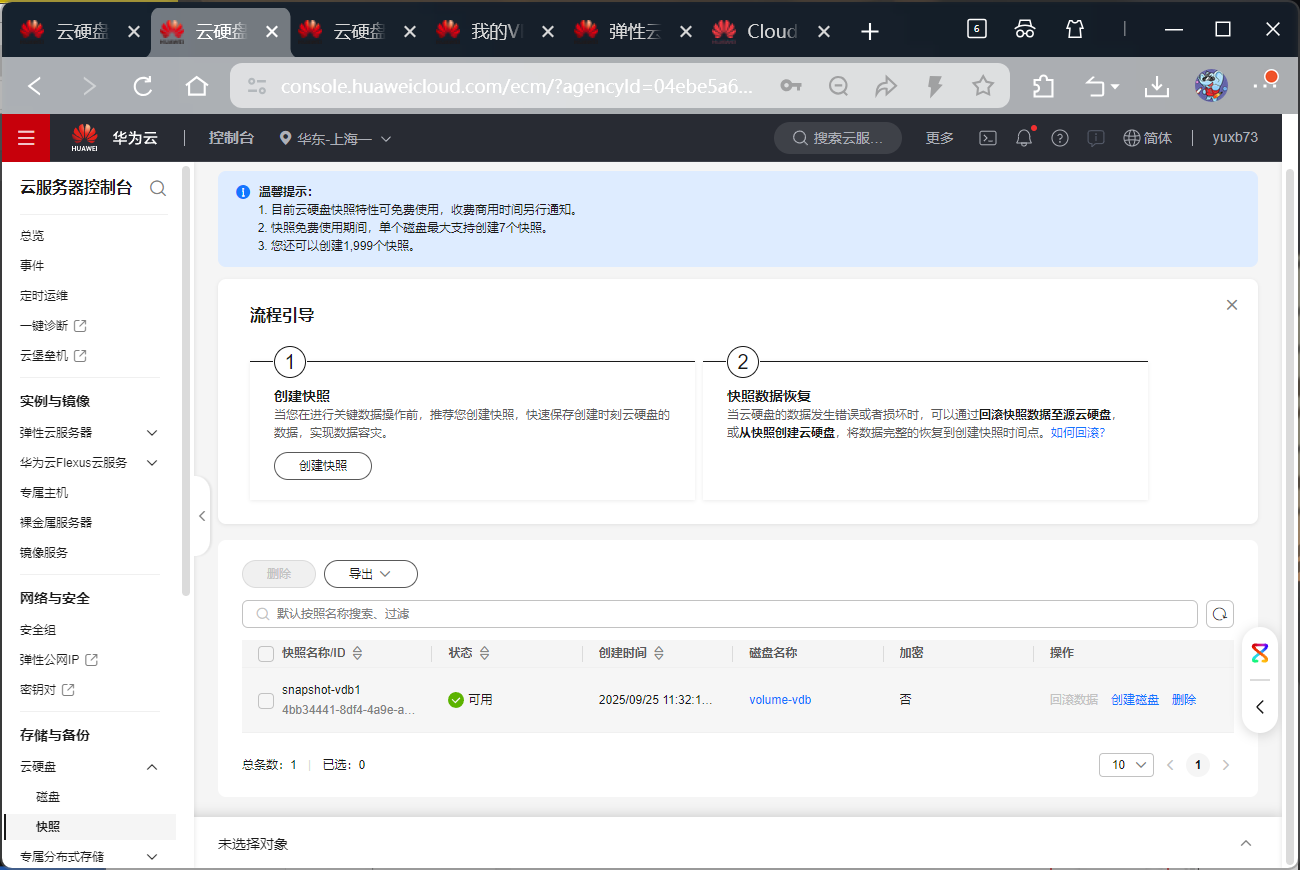This screenshot has width=1300, height=870.
Task: Open the CloudShell terminal icon
Action: pyautogui.click(x=987, y=138)
